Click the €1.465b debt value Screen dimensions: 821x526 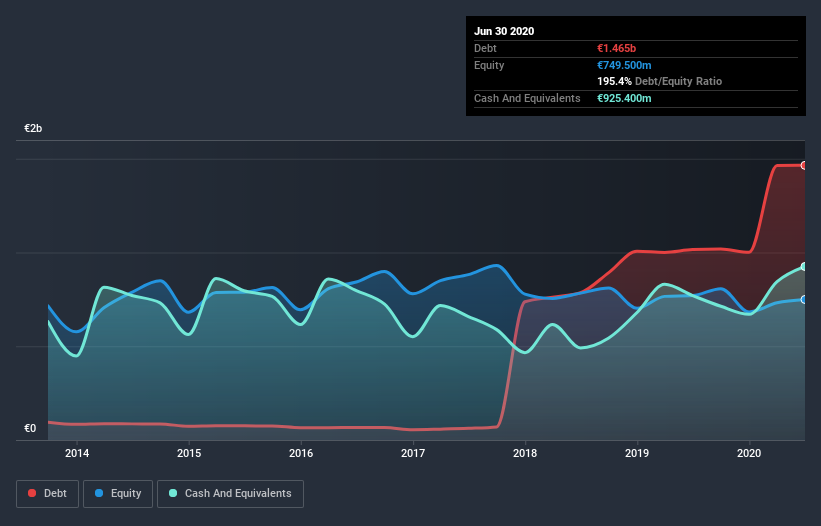(x=616, y=48)
